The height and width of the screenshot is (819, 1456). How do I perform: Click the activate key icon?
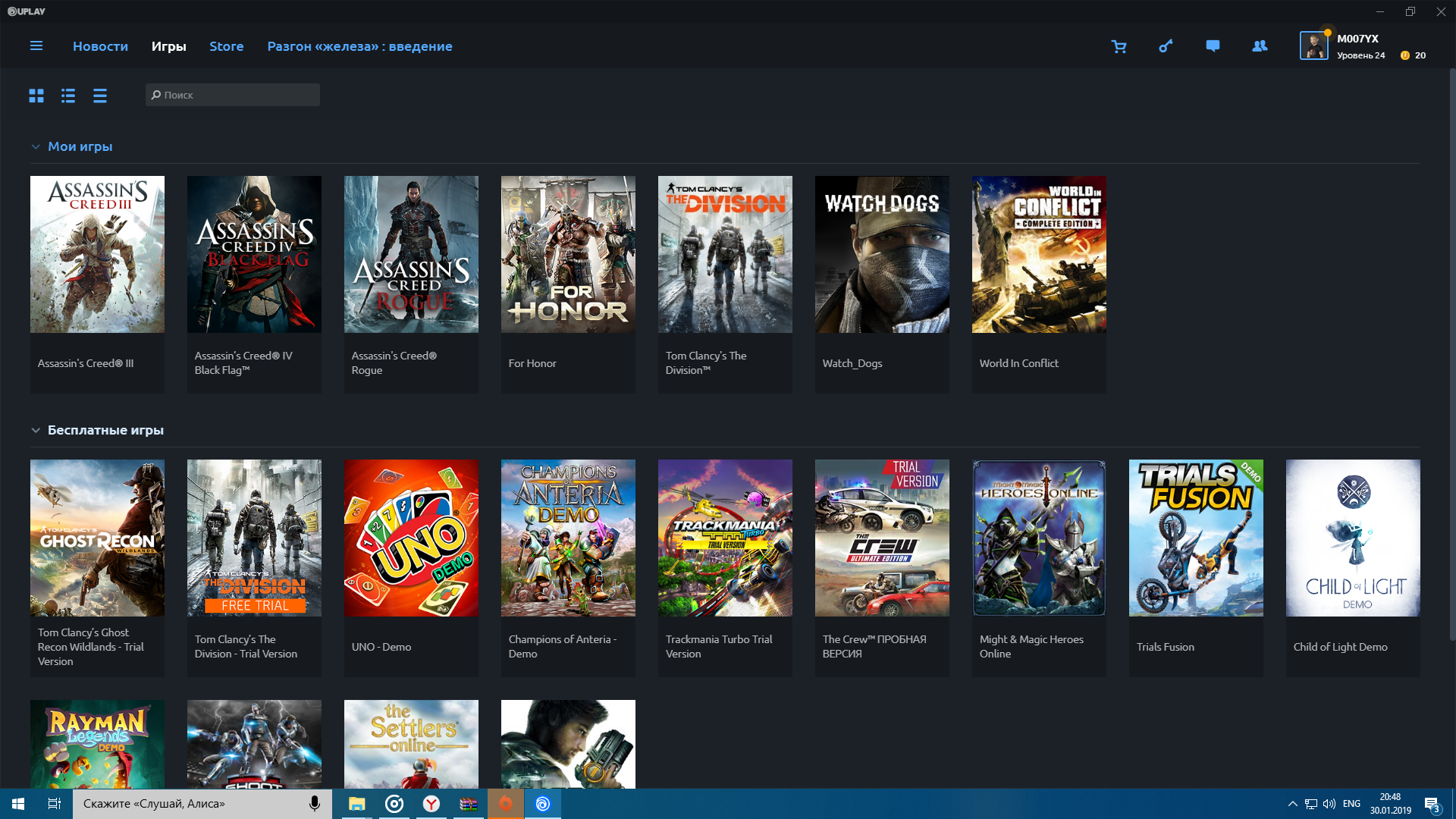(1166, 46)
